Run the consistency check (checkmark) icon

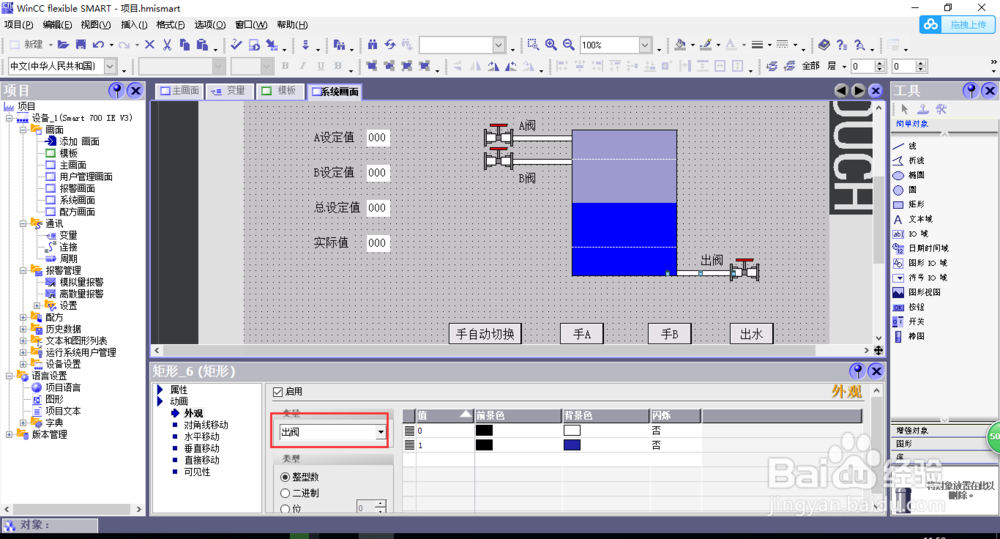(236, 45)
